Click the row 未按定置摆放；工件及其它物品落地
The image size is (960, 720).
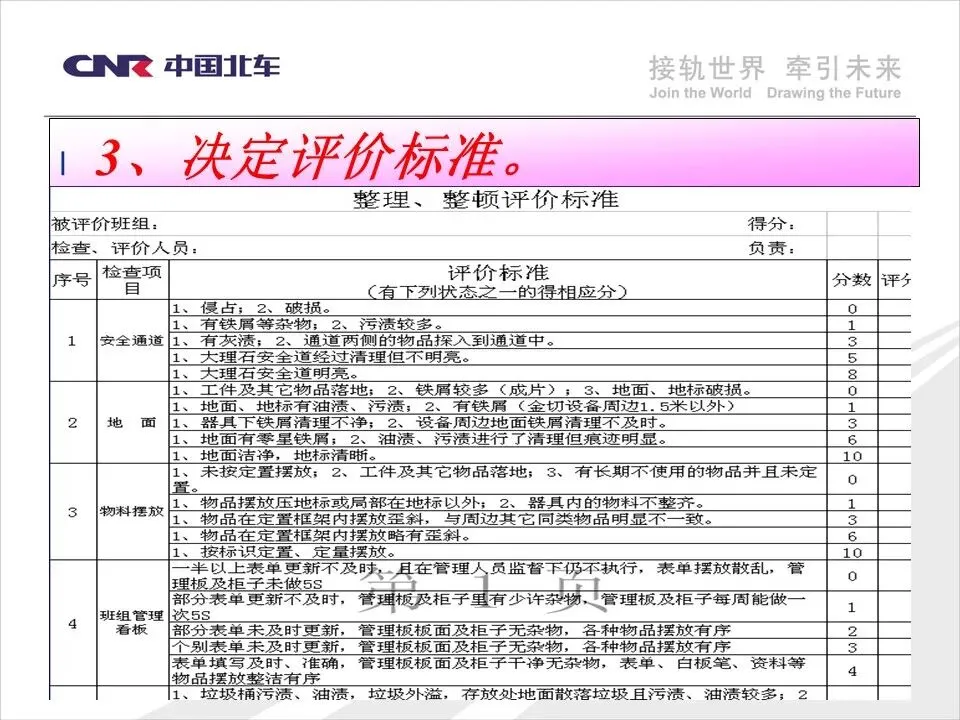click(x=498, y=479)
